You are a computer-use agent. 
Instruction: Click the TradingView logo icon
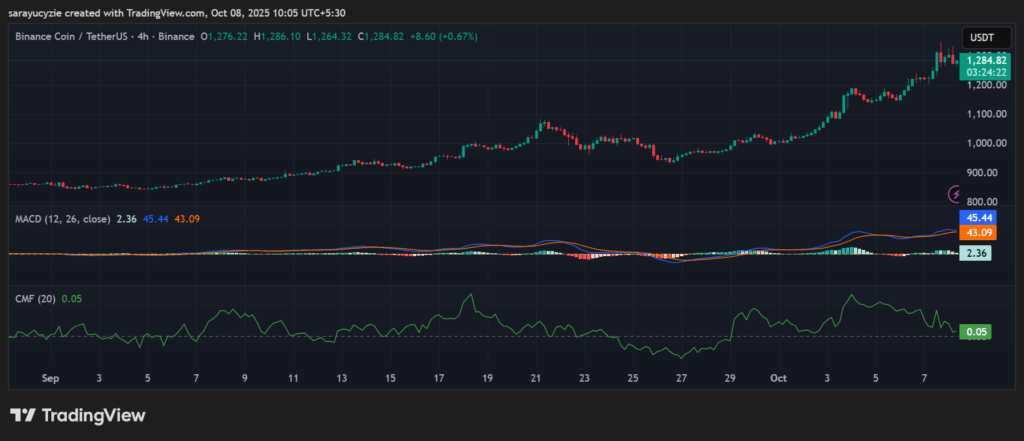[24, 415]
